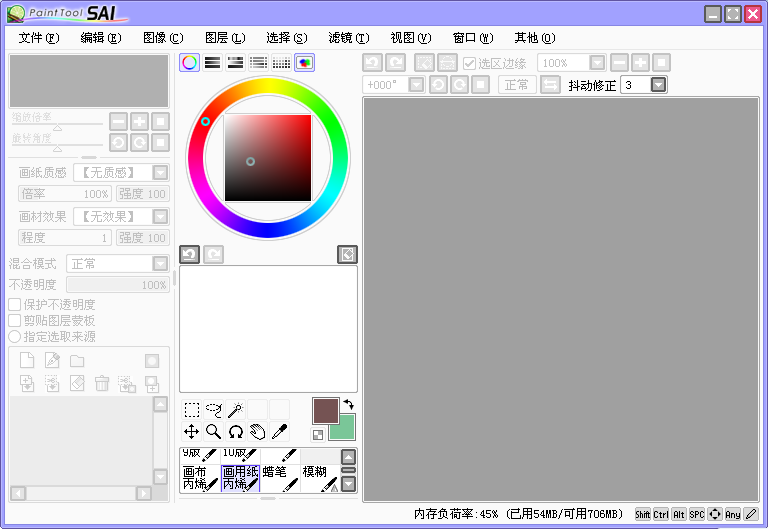Viewport: 768px width, 529px height.
Task: Choose the rotate view tool
Action: 236,432
